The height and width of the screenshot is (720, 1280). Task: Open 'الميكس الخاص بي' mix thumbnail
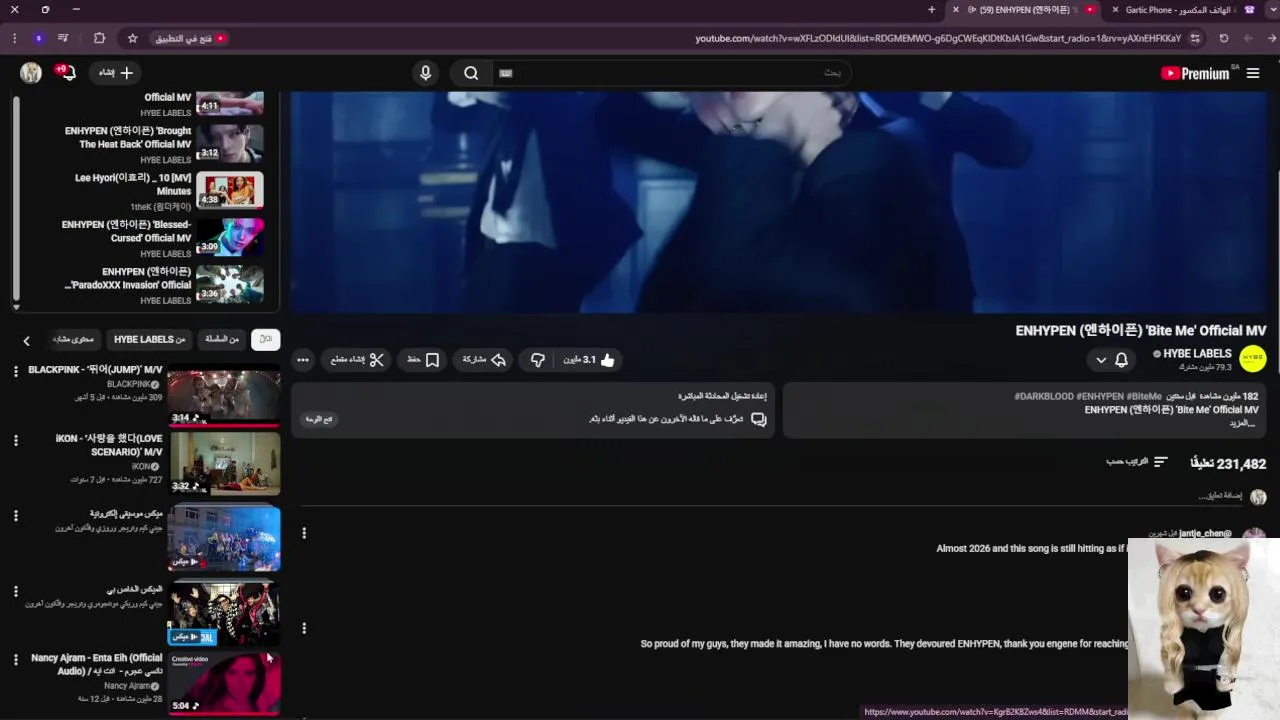[225, 612]
